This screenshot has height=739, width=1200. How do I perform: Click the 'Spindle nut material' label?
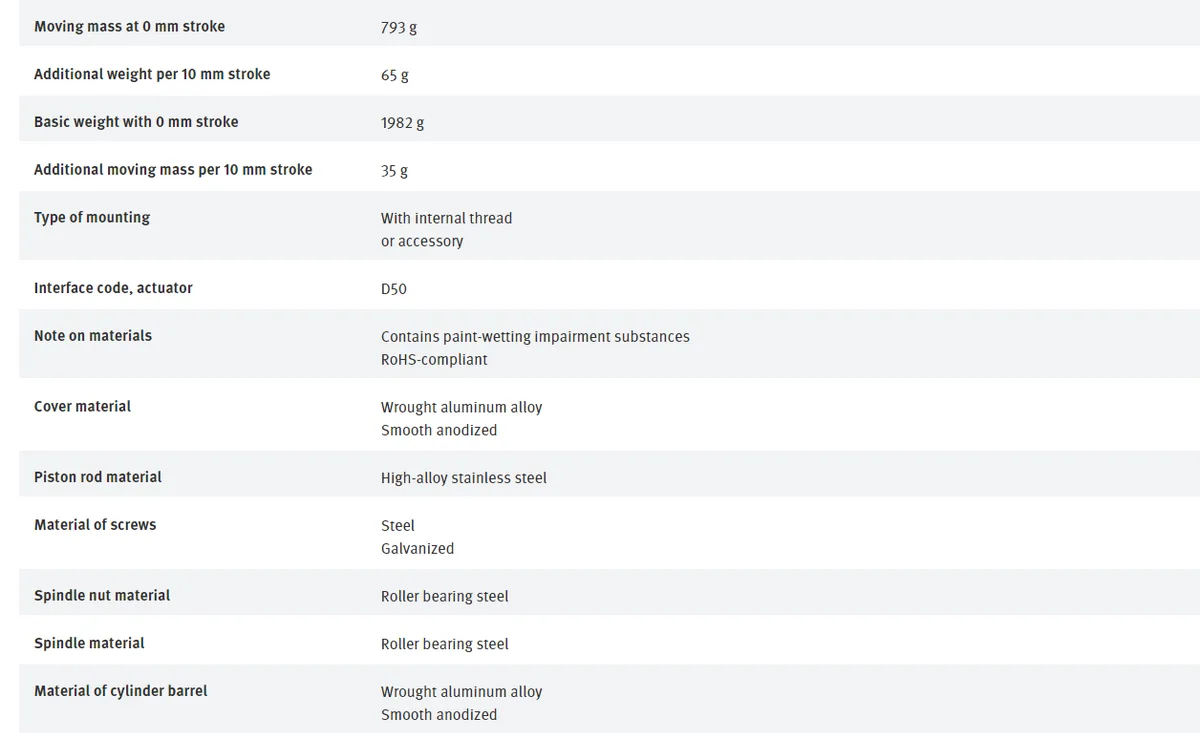click(102, 595)
